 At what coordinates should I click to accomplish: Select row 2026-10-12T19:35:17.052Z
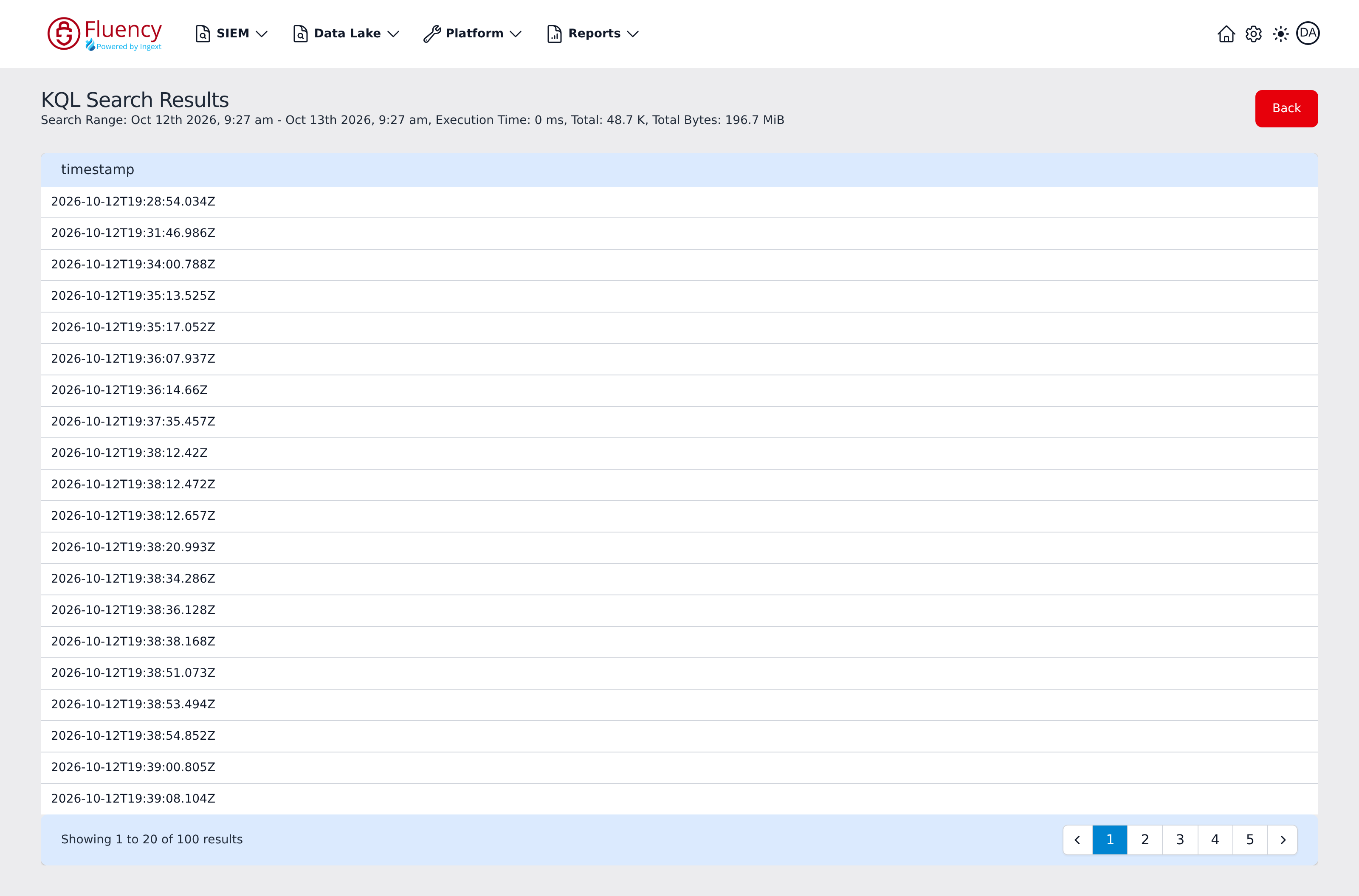(679, 327)
